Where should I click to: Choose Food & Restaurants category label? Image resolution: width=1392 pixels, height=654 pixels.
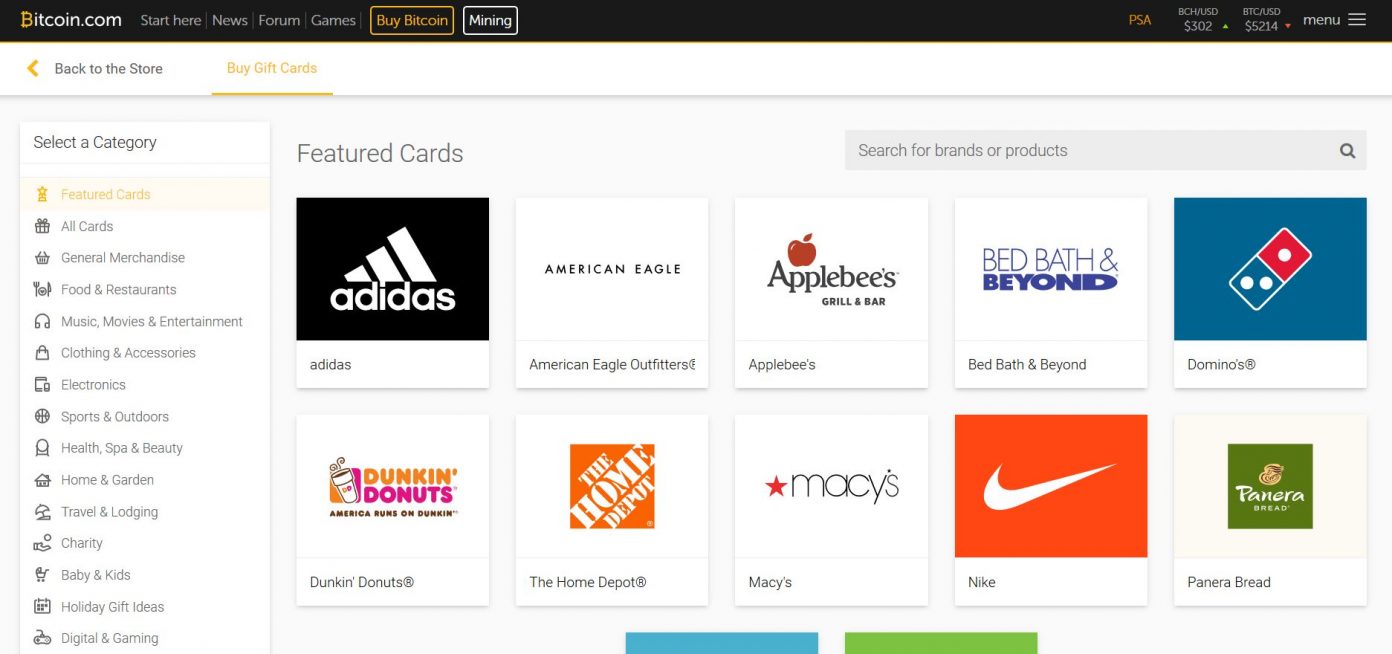click(118, 290)
